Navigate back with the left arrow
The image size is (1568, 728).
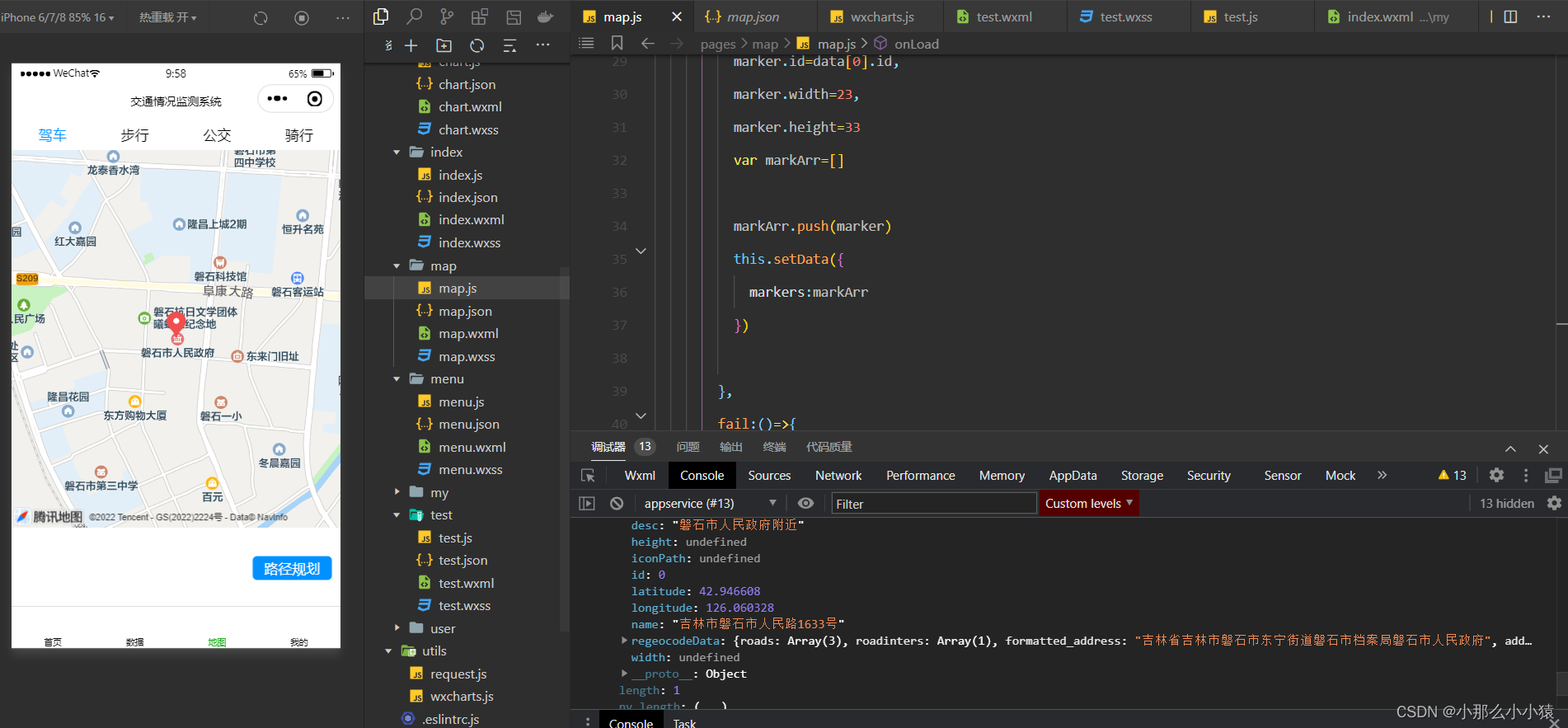coord(648,43)
